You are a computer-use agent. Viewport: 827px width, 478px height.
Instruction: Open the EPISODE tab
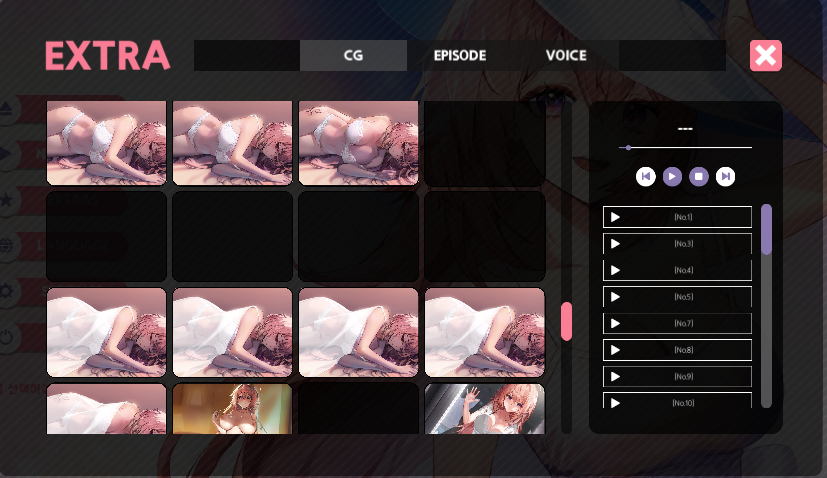pyautogui.click(x=460, y=55)
